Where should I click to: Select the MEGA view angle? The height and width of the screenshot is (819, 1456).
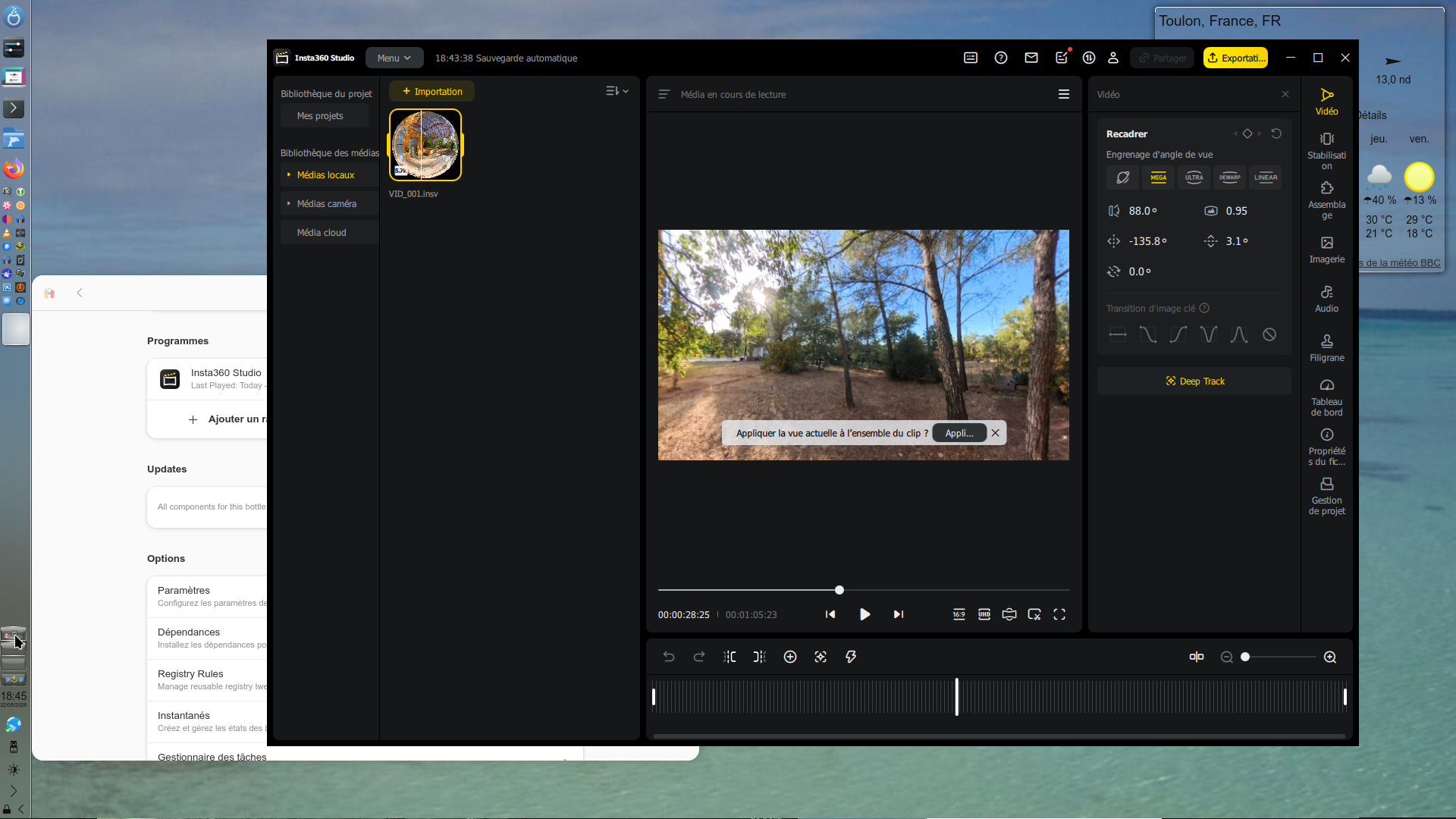pos(1159,177)
